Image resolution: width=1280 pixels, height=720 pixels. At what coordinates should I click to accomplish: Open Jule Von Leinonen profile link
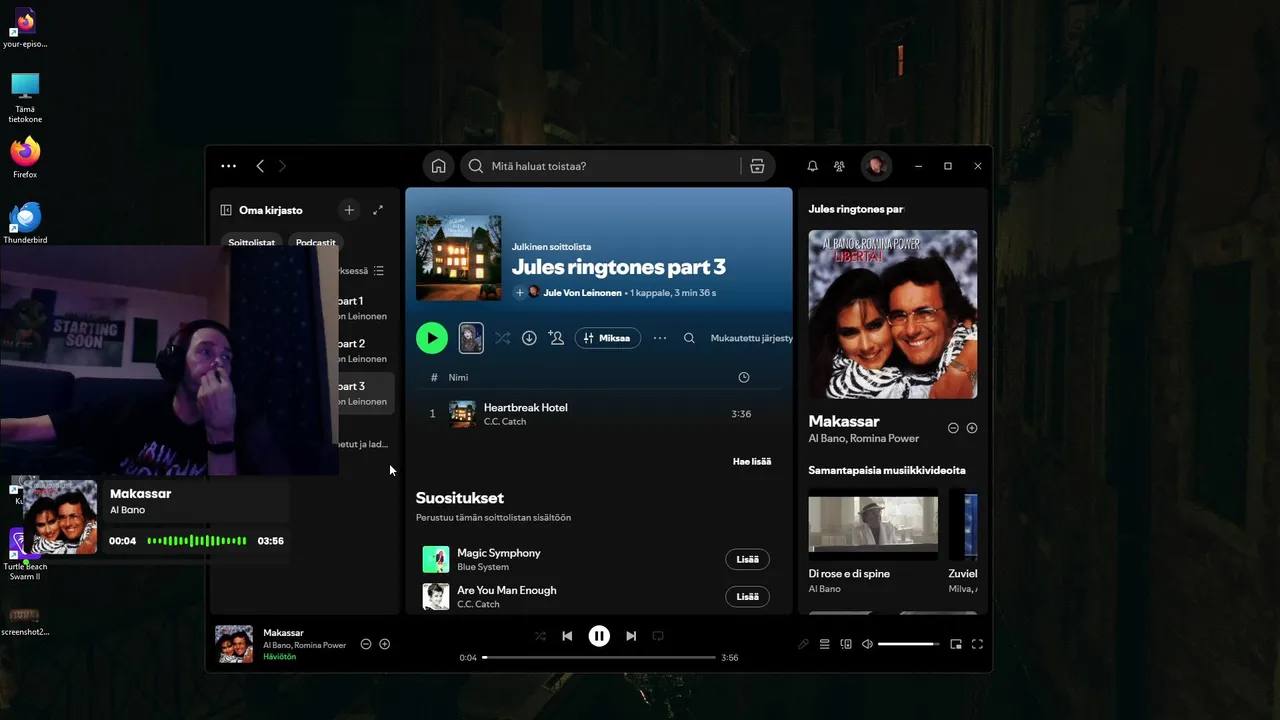[x=582, y=293]
